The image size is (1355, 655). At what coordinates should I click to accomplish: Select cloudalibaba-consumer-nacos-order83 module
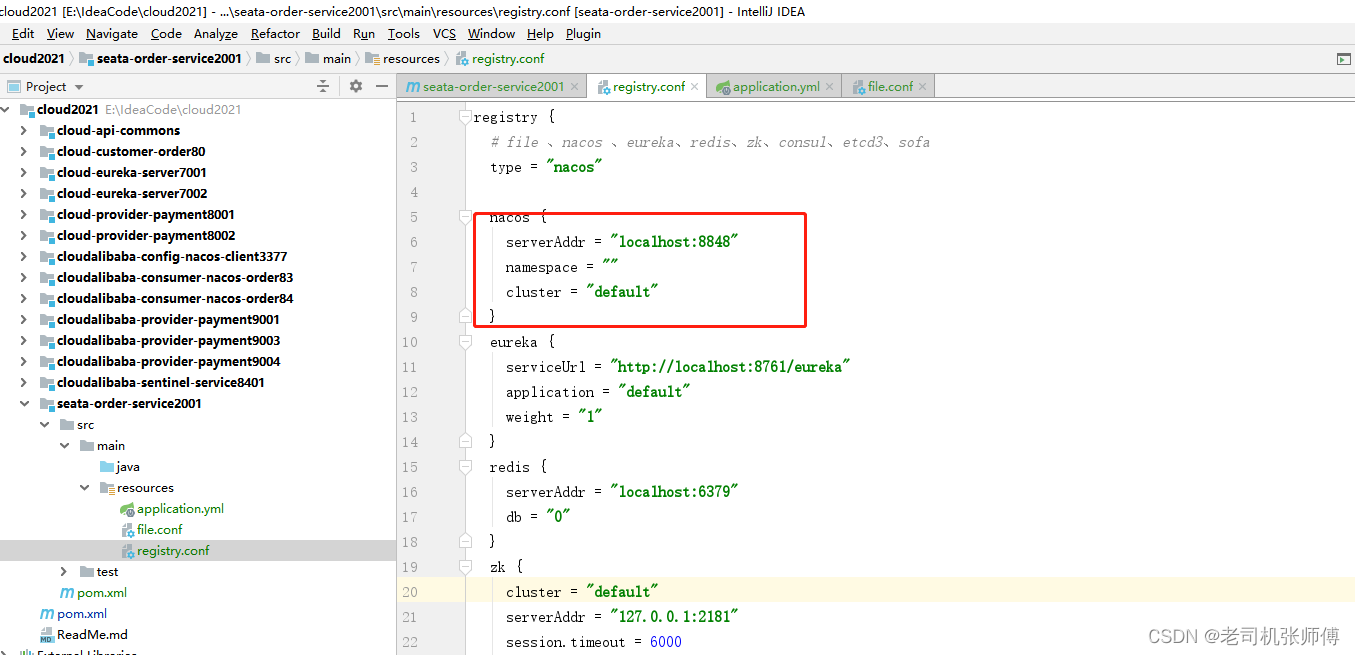pos(175,278)
